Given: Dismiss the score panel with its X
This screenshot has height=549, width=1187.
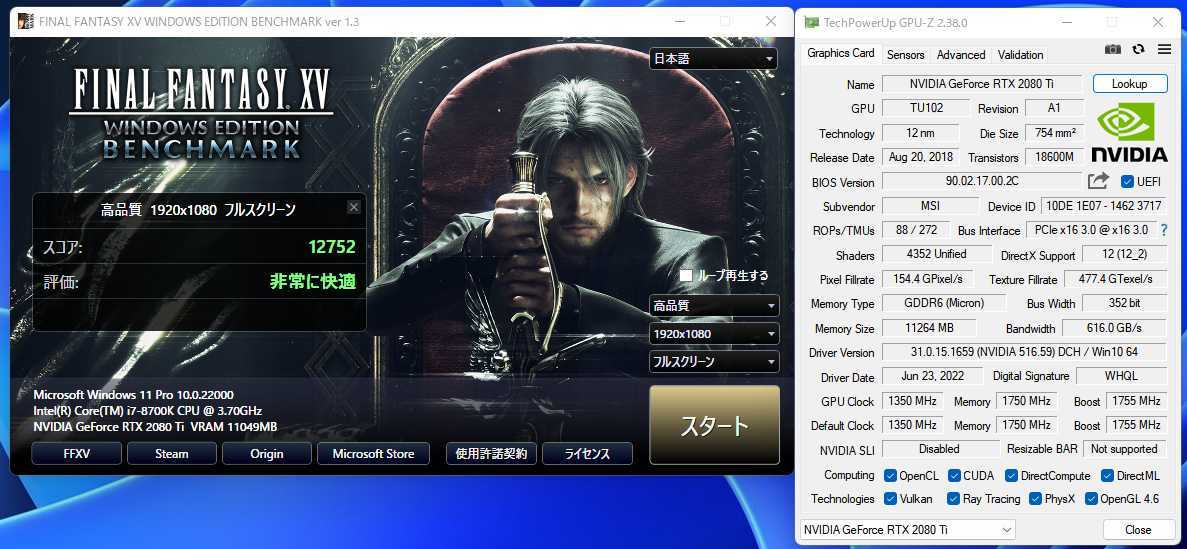Looking at the screenshot, I should (354, 207).
